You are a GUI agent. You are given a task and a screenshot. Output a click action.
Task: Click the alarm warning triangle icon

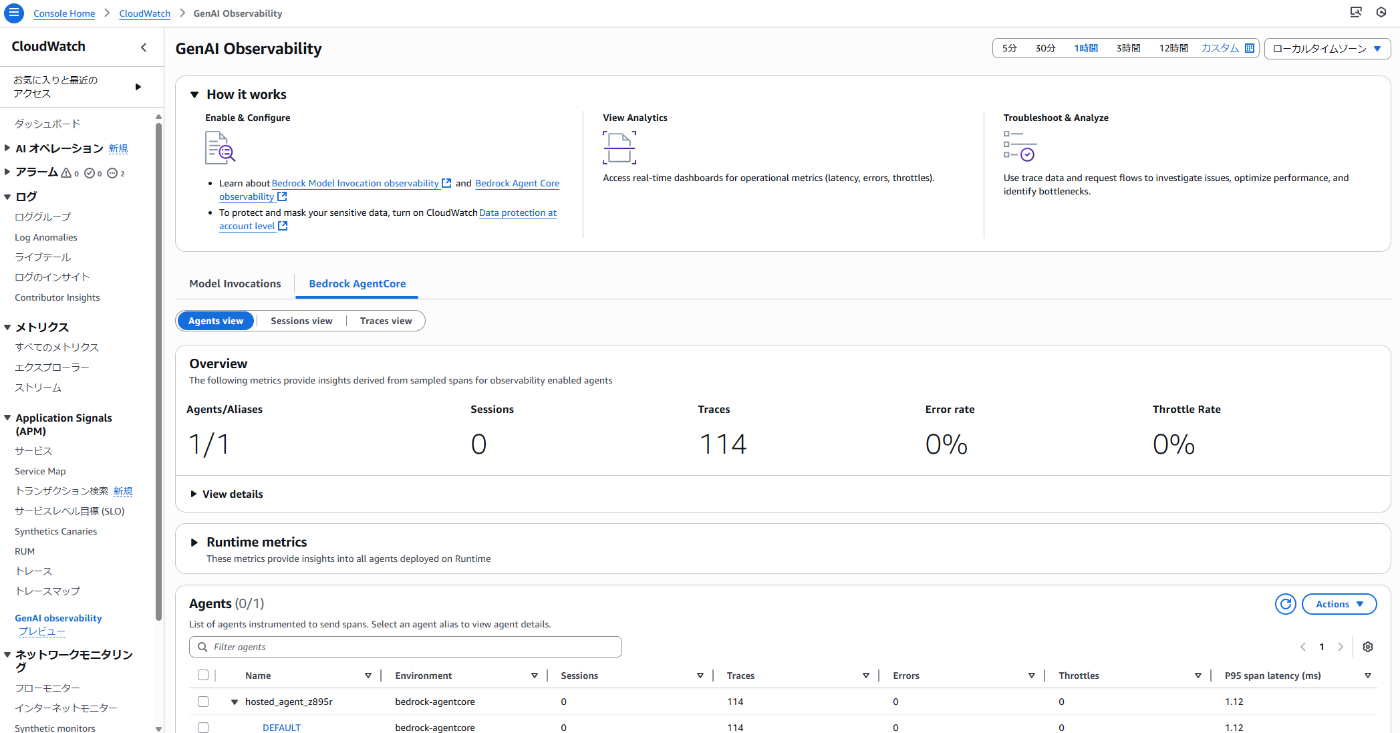[67, 173]
